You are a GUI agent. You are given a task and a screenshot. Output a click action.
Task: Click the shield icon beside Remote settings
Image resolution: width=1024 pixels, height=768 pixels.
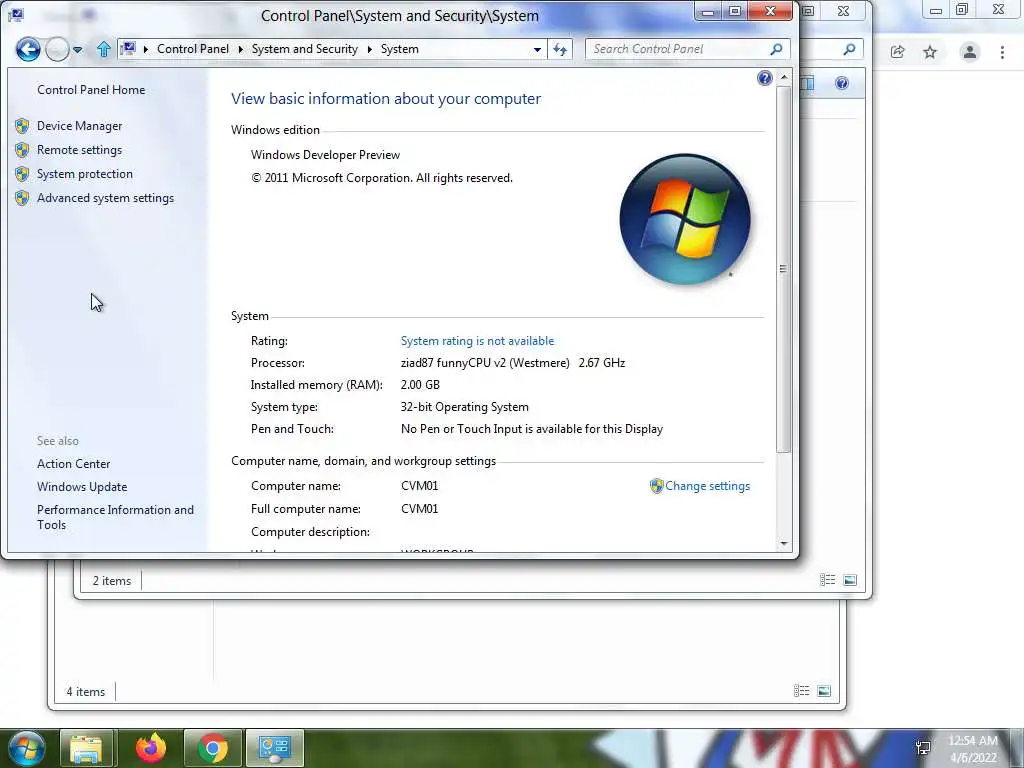click(x=22, y=150)
